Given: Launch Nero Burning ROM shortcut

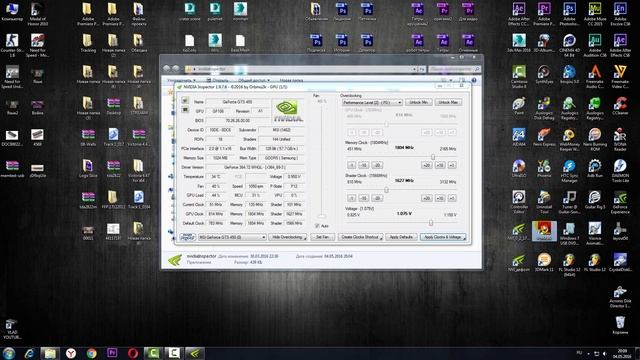Looking at the screenshot, I should pos(595,139).
